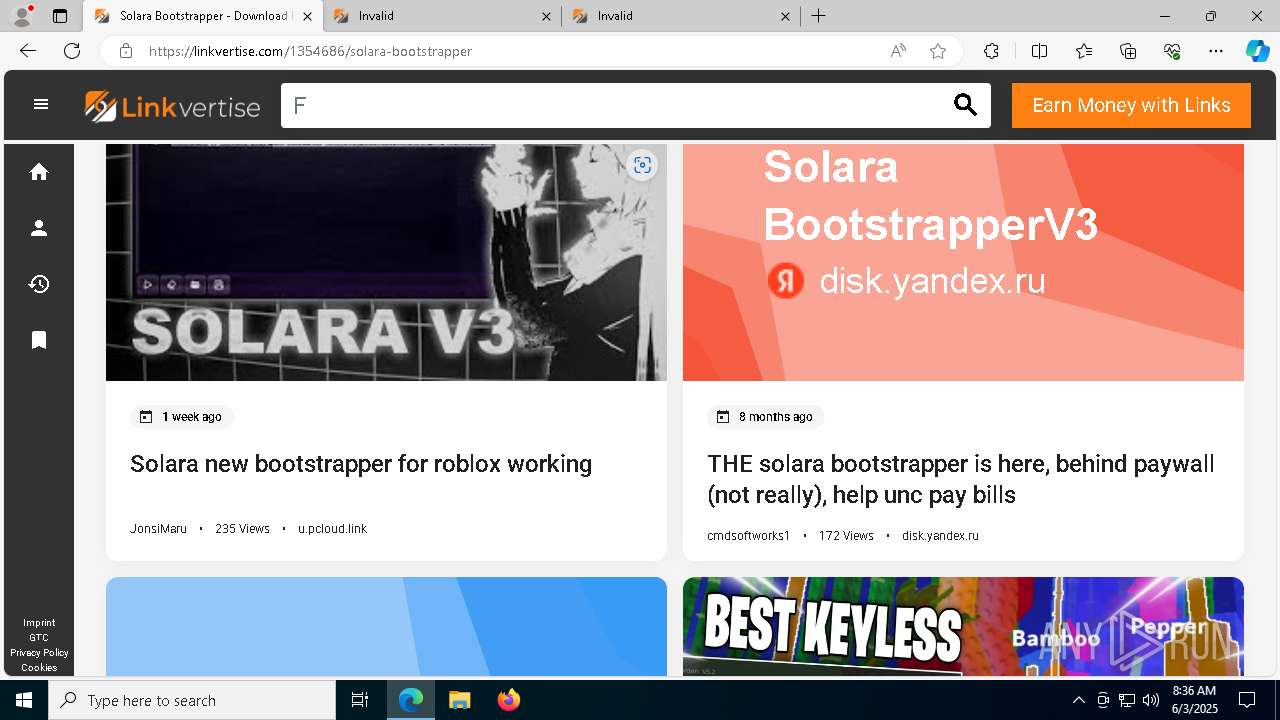Open a new browser tab
1280x720 pixels.
click(818, 16)
